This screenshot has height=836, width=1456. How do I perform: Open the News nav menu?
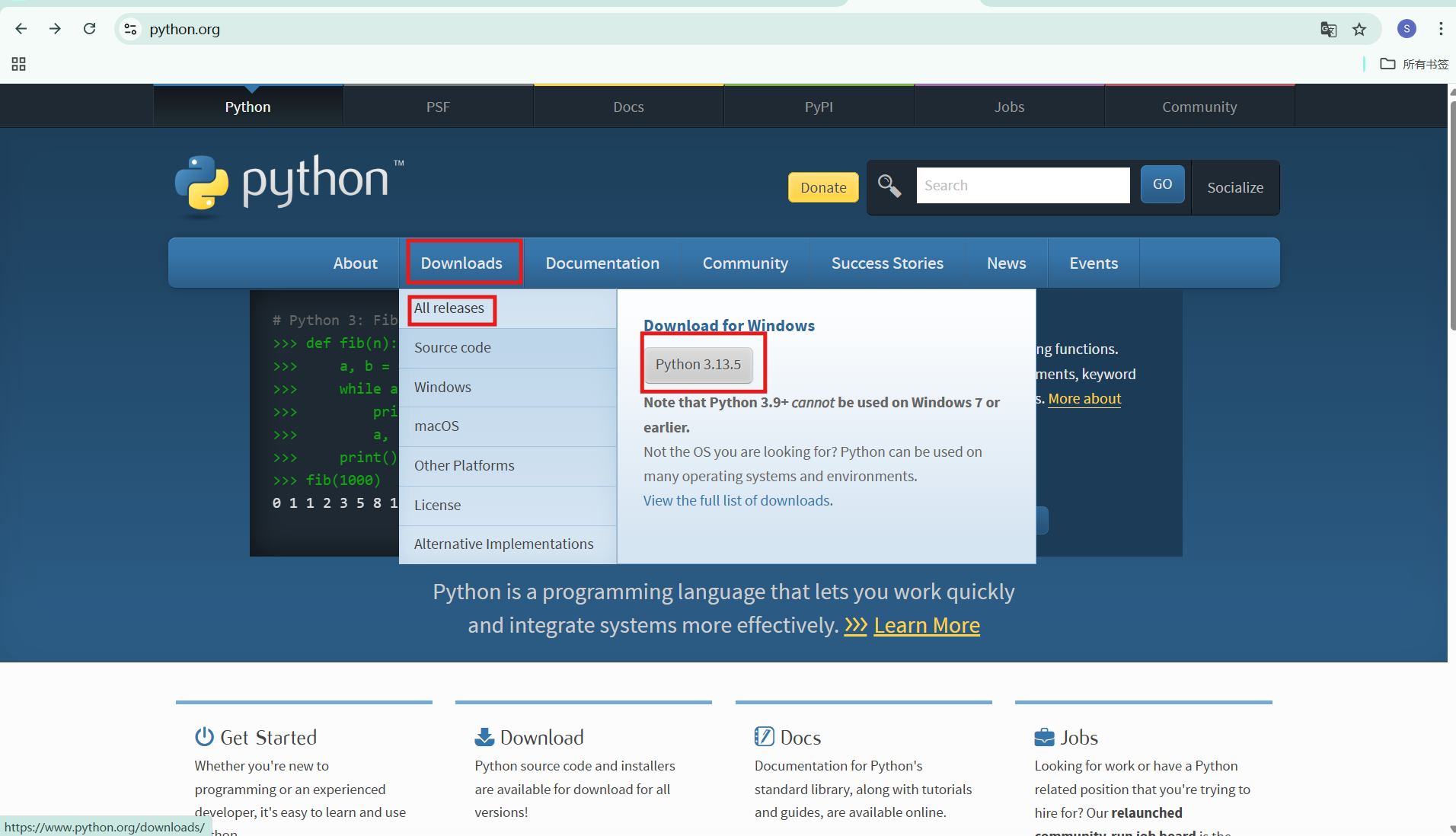pos(1007,263)
